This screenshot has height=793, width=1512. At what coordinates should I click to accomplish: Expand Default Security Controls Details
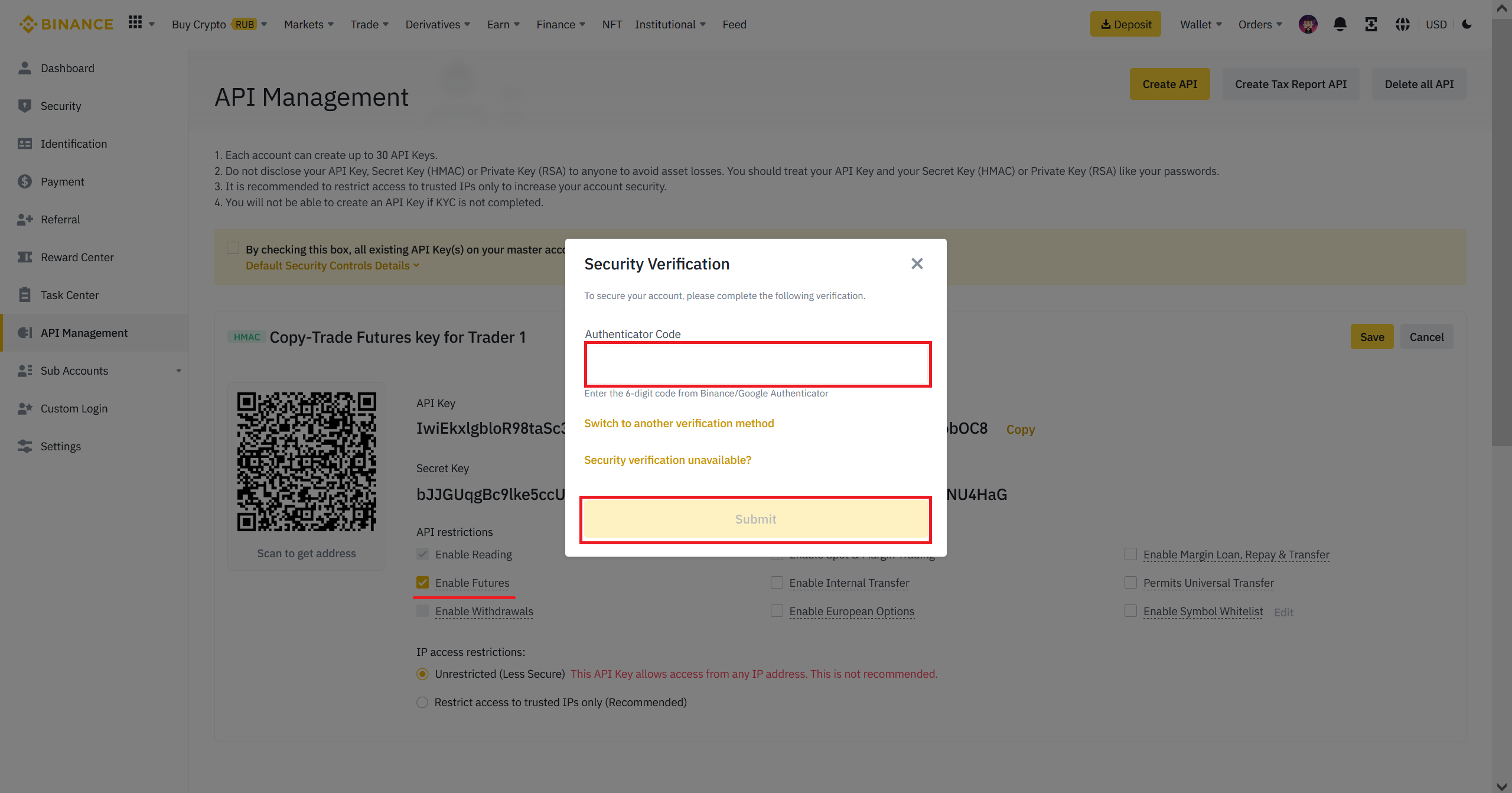333,265
